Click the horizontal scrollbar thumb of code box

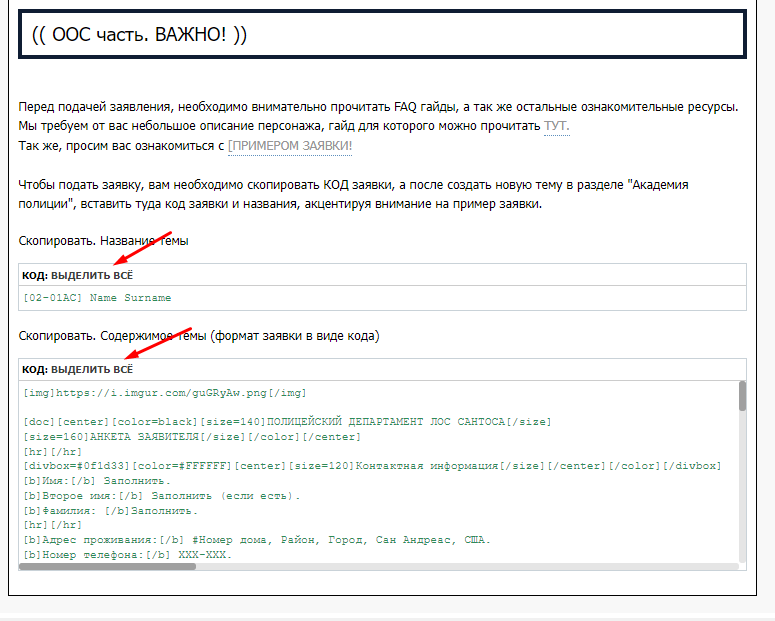click(107, 567)
